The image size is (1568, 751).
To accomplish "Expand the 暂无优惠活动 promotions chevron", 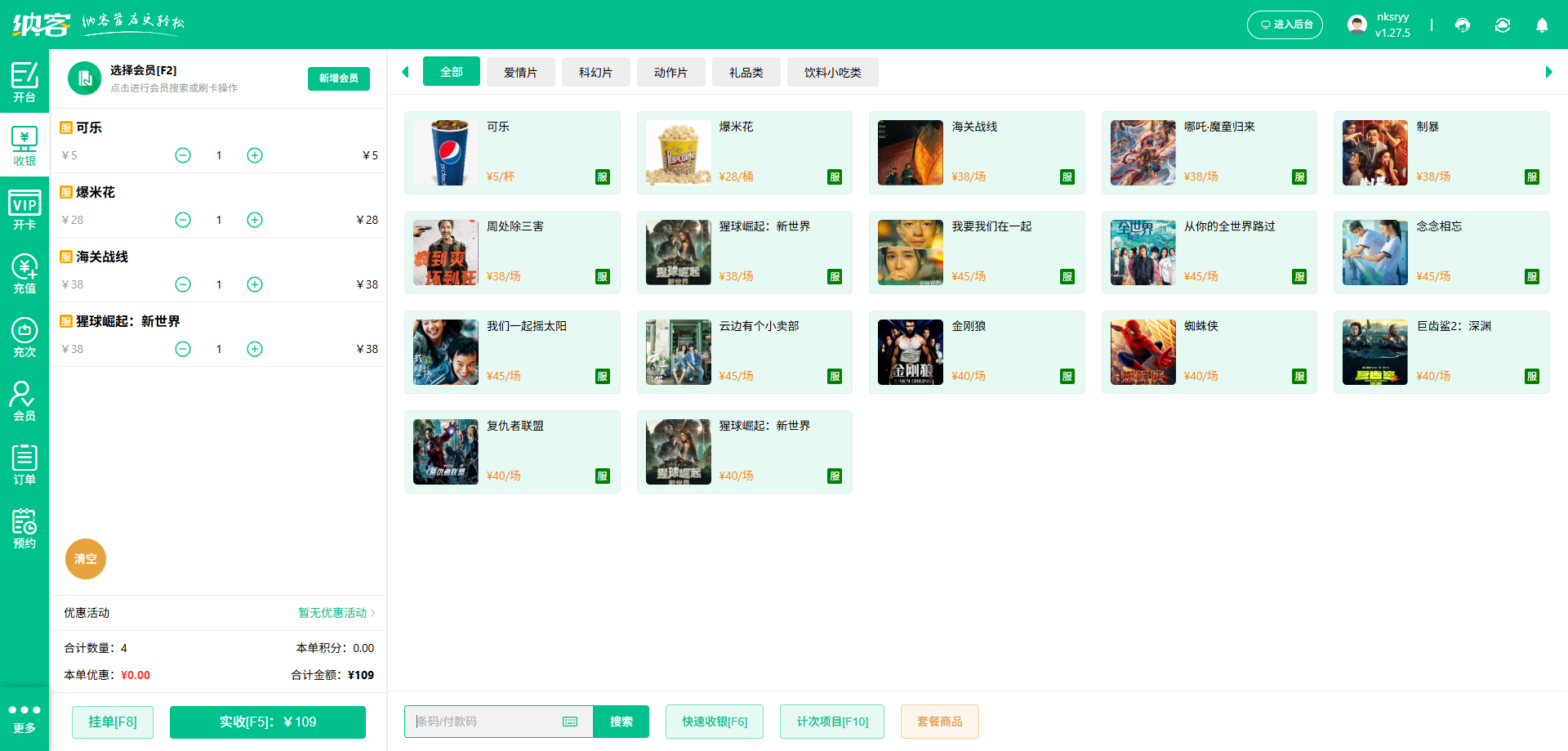I will pyautogui.click(x=372, y=613).
